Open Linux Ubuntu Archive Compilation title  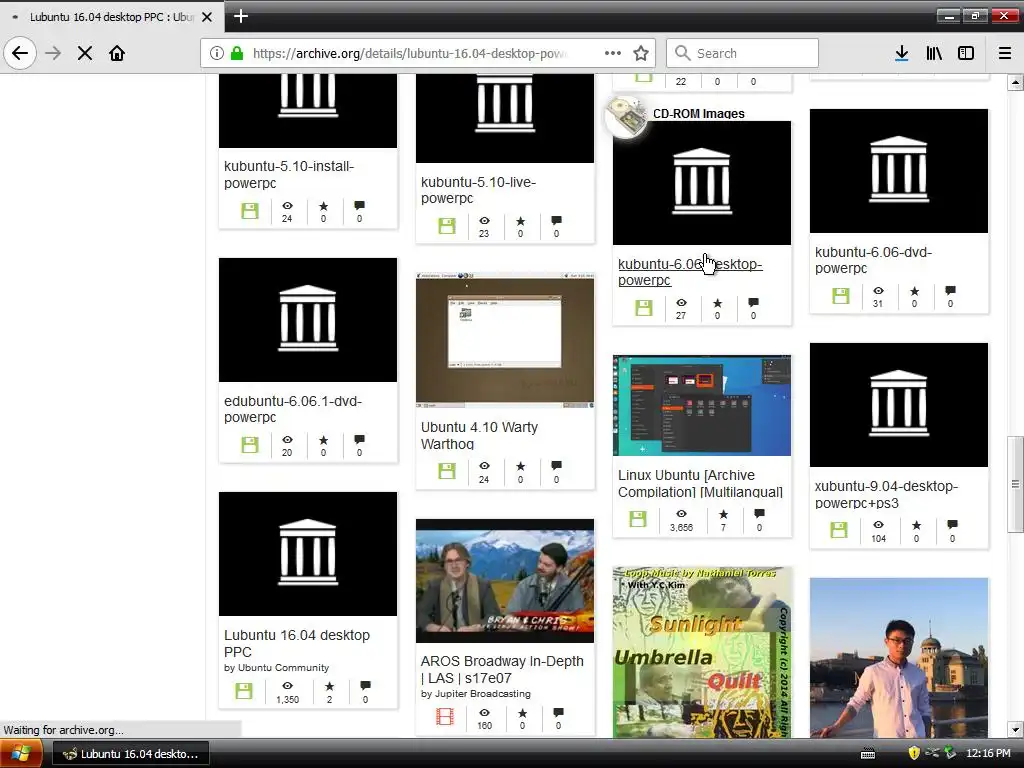point(700,483)
